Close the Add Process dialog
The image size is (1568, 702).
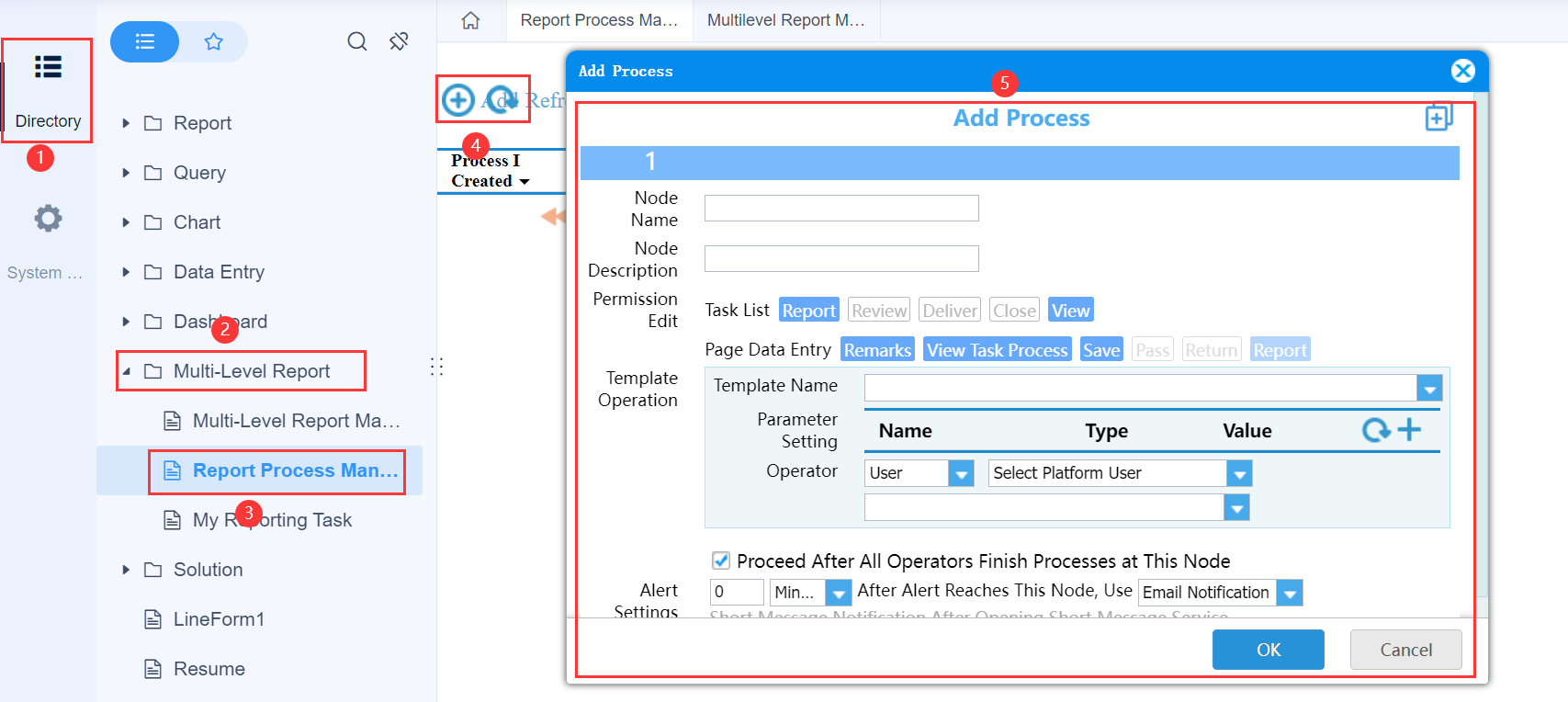tap(1462, 71)
